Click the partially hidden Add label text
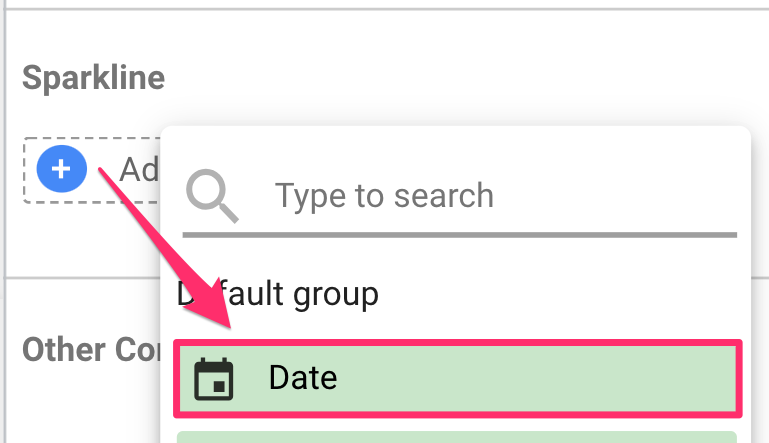 139,170
